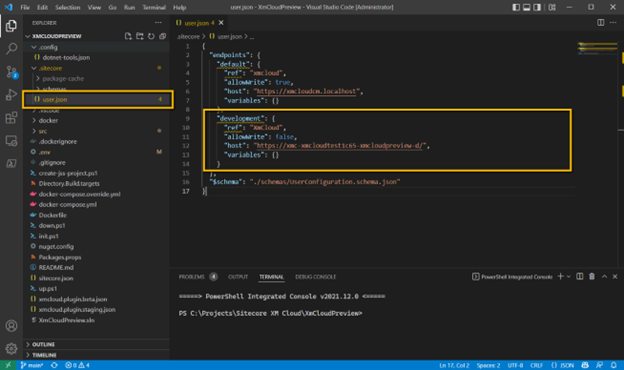
Task: Open the Selection menu
Action: (x=68, y=7)
